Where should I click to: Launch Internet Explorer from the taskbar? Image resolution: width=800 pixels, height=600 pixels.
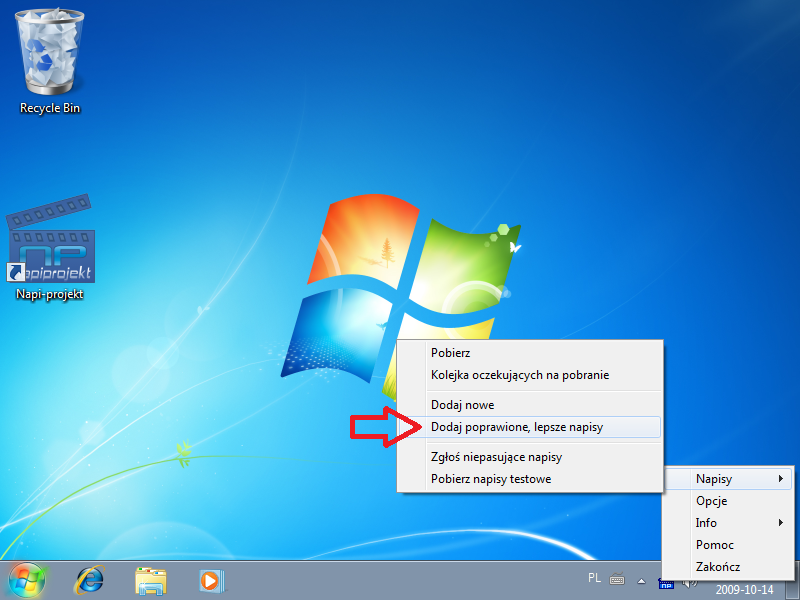click(x=90, y=581)
